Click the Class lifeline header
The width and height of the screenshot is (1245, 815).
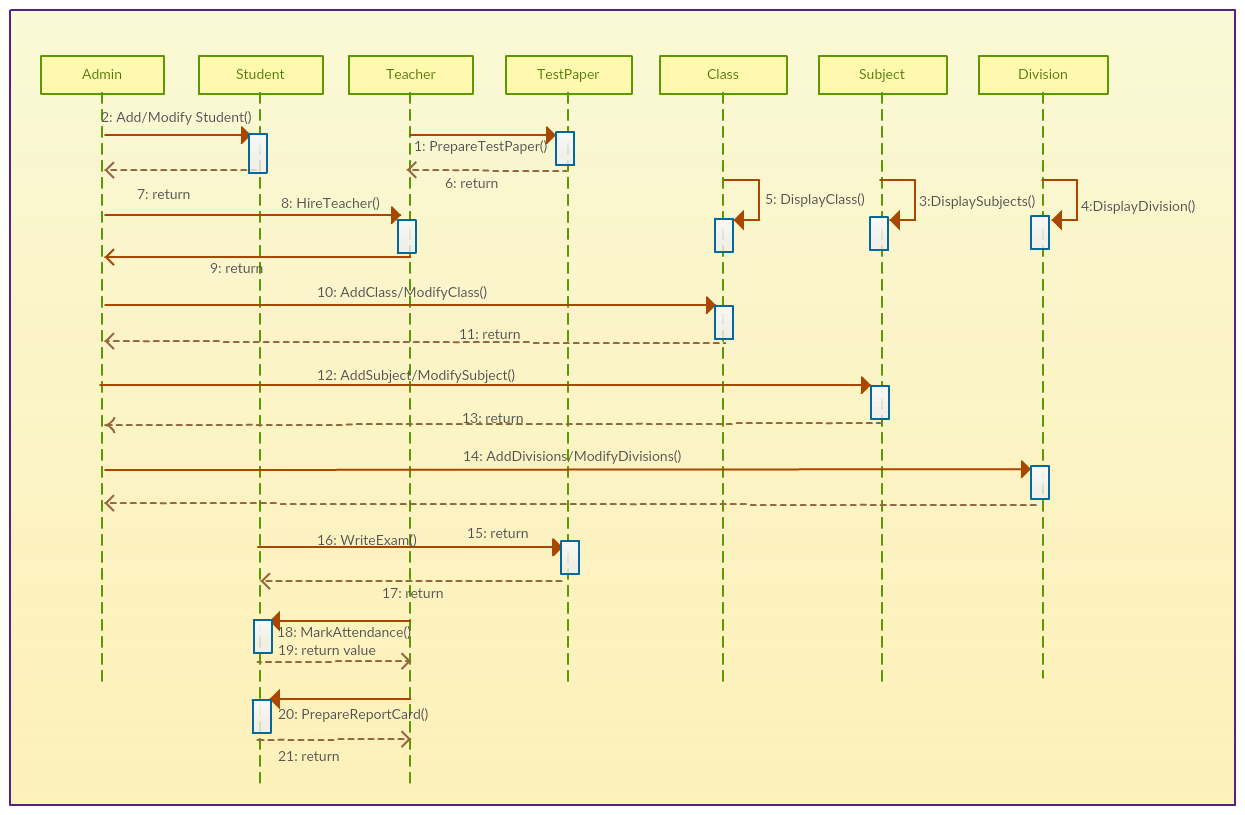(722, 74)
